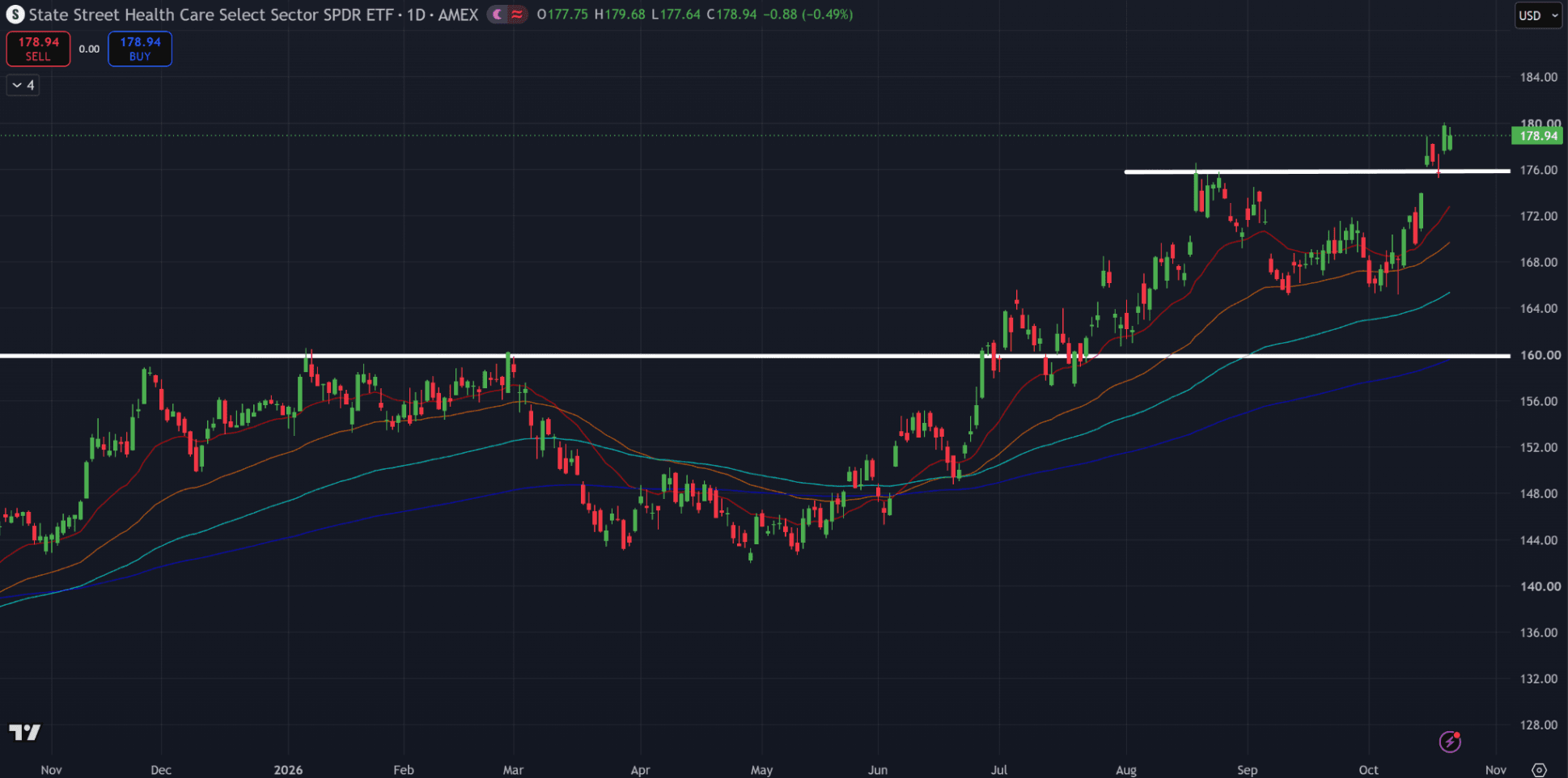Screen dimensions: 1568x778
Task: Click the red wavy data-status icon
Action: 517,15
